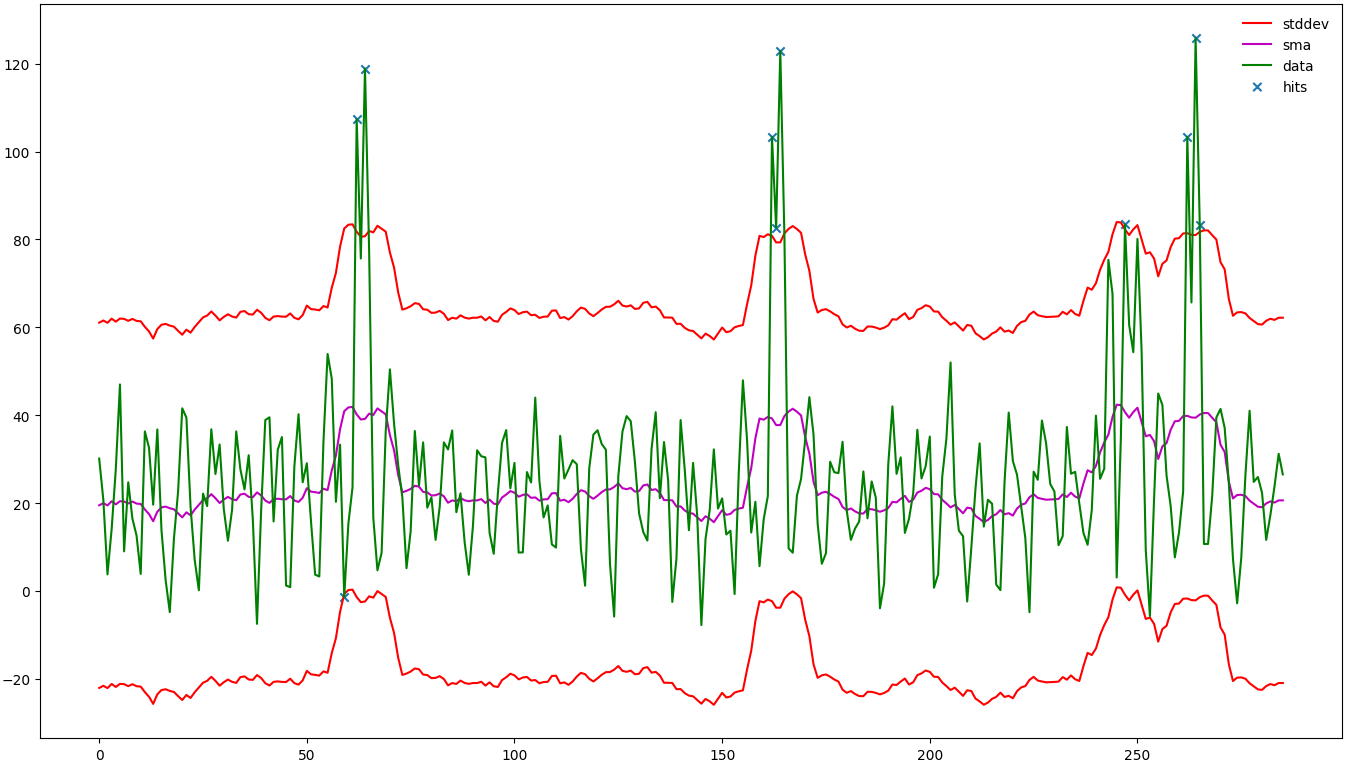1346x765 pixels.
Task: Select the "sma" legend label
Action: click(x=1296, y=45)
